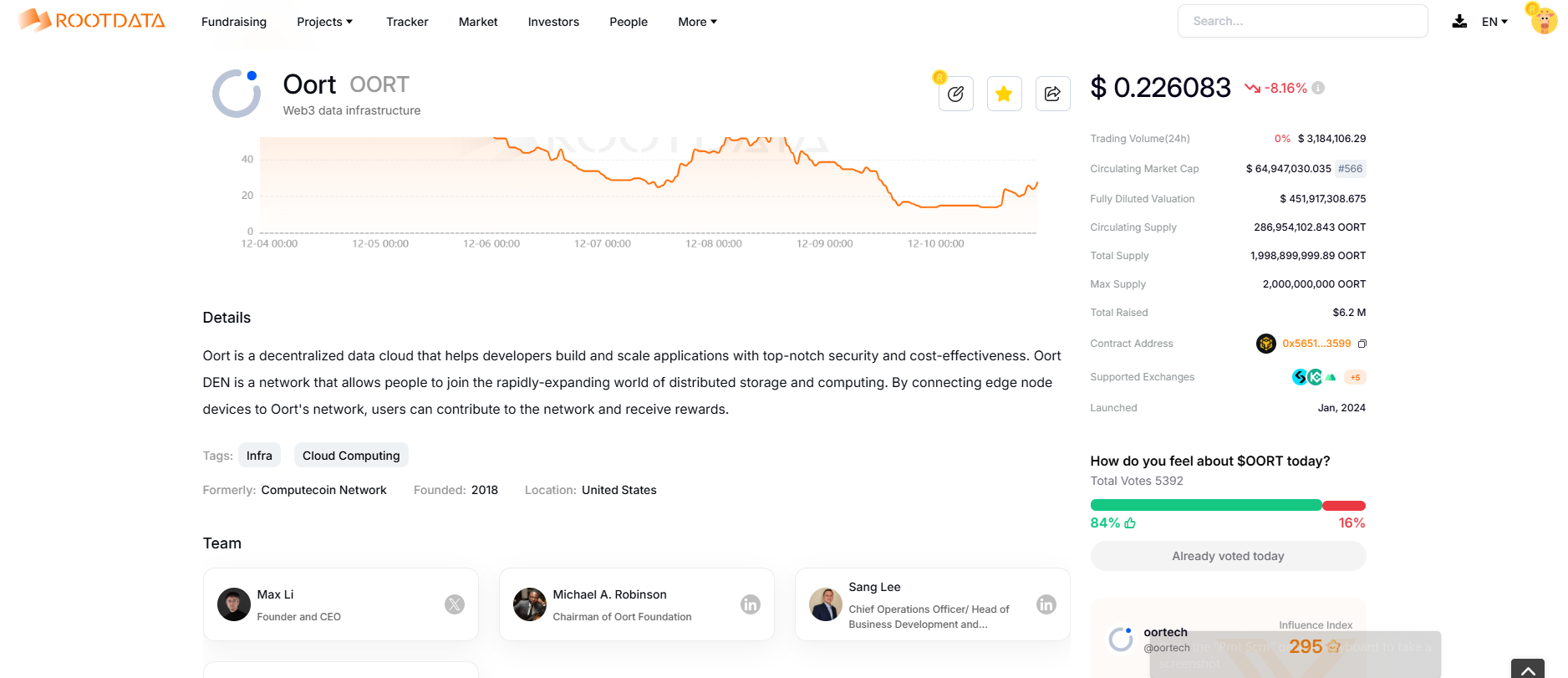Open Michael A. Robinson's LinkedIn icon

click(x=751, y=604)
